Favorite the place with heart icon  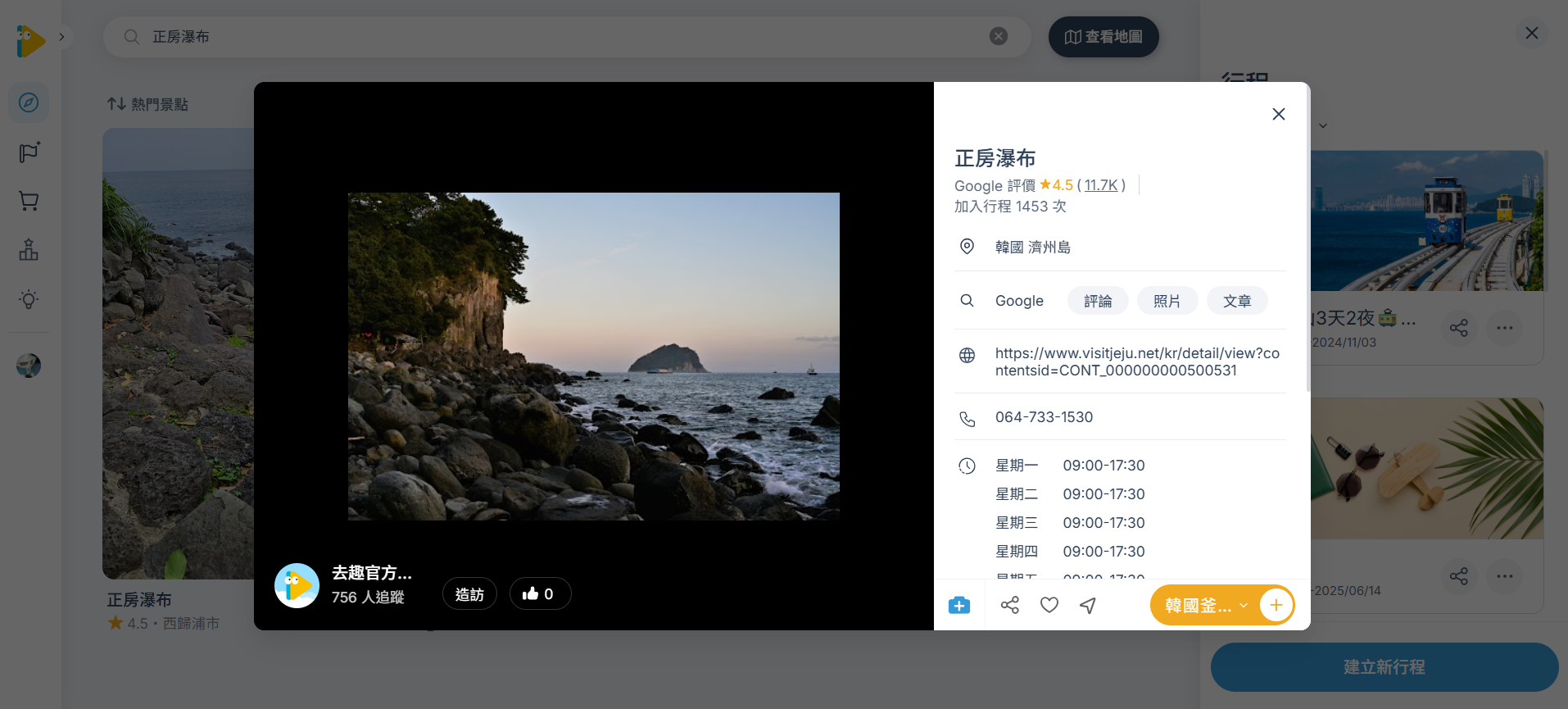(1049, 605)
